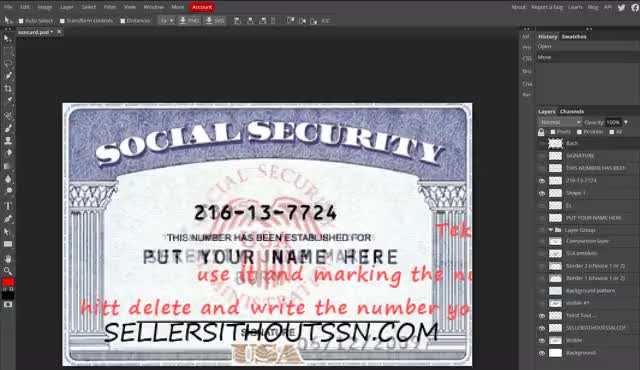Hide the Background layer eye icon
Screen dimensions: 640x370
click(542, 353)
